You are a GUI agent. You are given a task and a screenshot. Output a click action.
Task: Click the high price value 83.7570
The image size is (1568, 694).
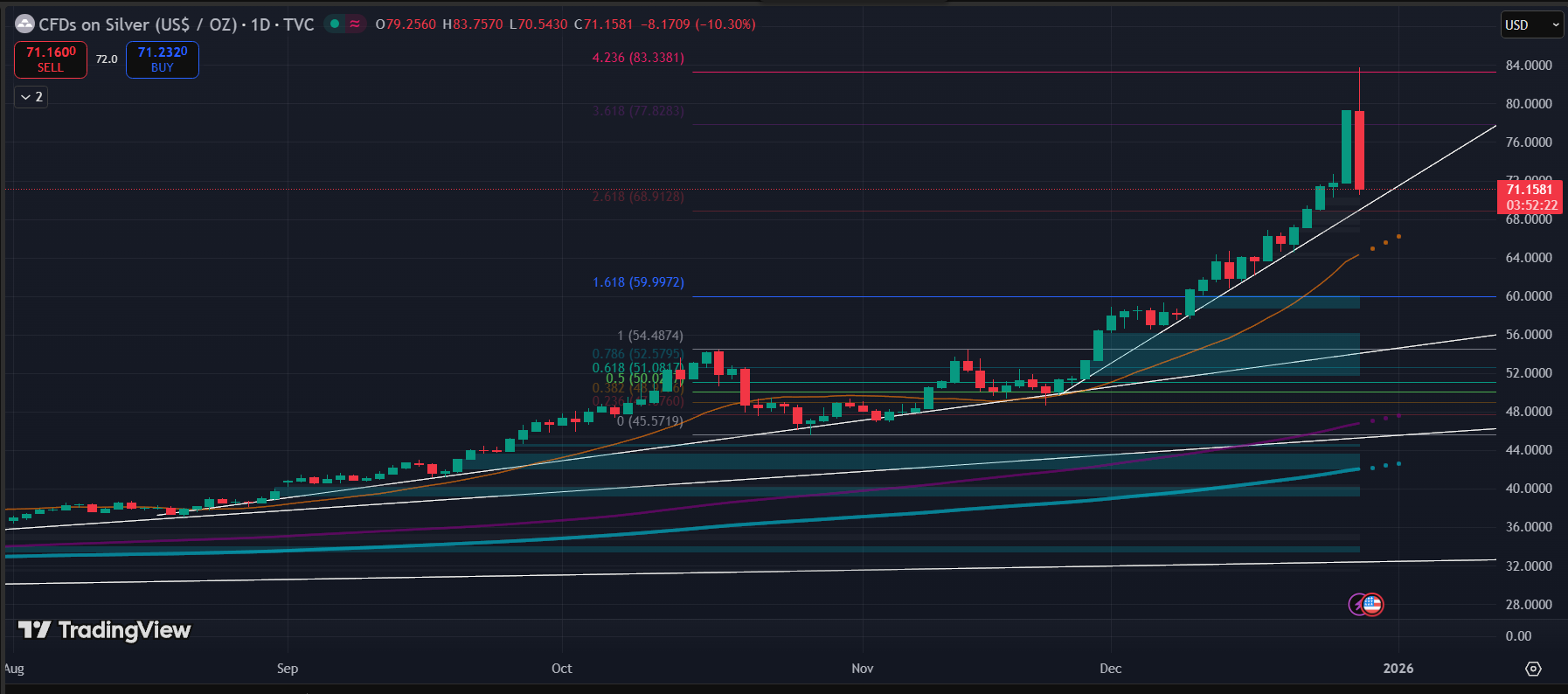pos(477,24)
